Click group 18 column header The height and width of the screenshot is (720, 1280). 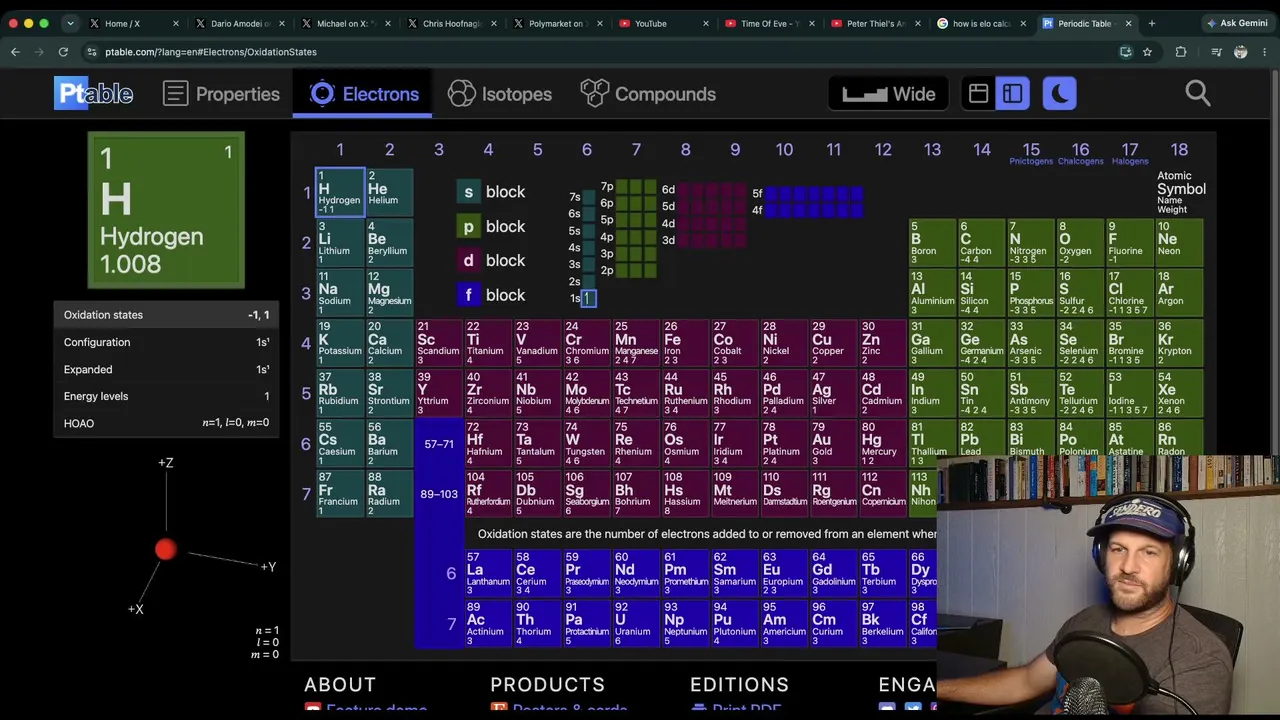(1179, 150)
